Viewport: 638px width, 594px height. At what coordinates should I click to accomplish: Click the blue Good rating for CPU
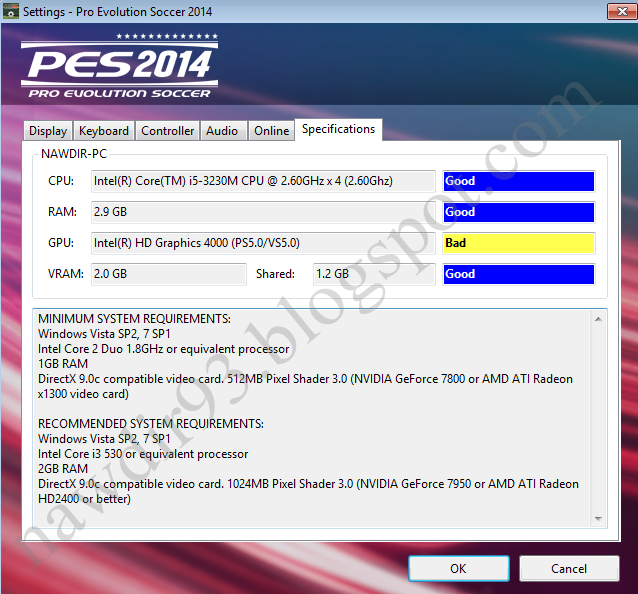(x=519, y=181)
